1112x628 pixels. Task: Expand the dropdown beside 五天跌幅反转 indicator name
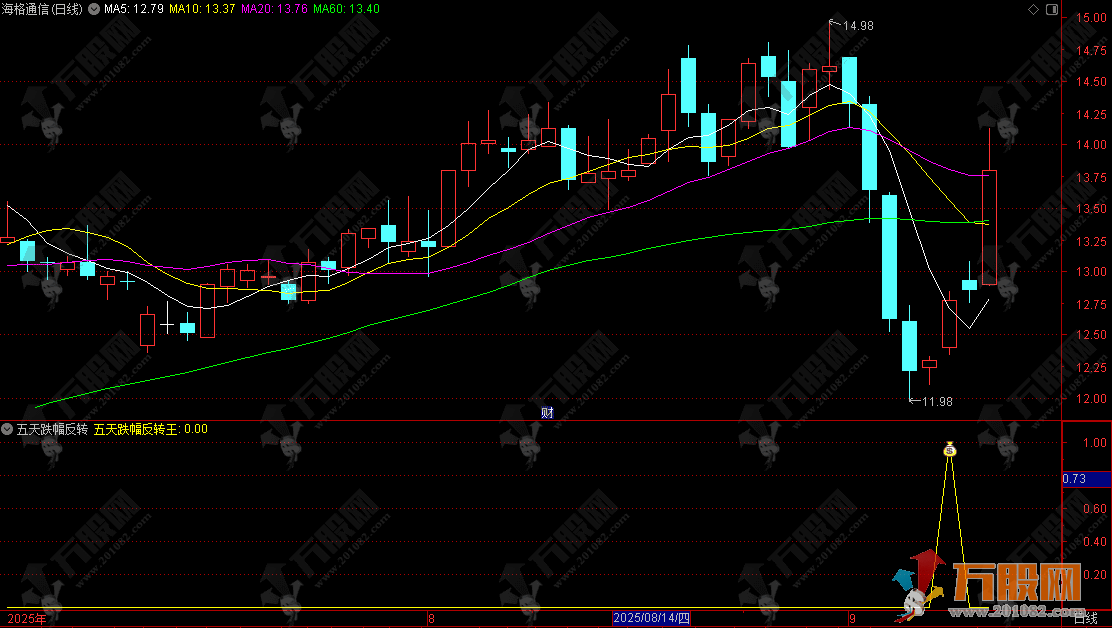click(7, 429)
